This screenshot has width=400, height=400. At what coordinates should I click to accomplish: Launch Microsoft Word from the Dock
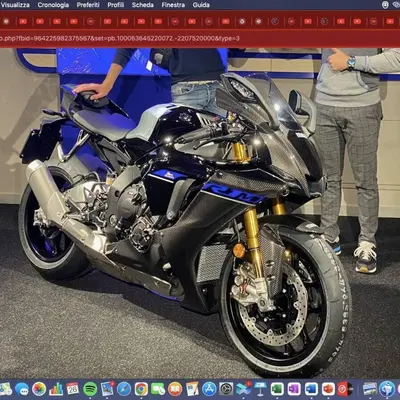[311, 389]
